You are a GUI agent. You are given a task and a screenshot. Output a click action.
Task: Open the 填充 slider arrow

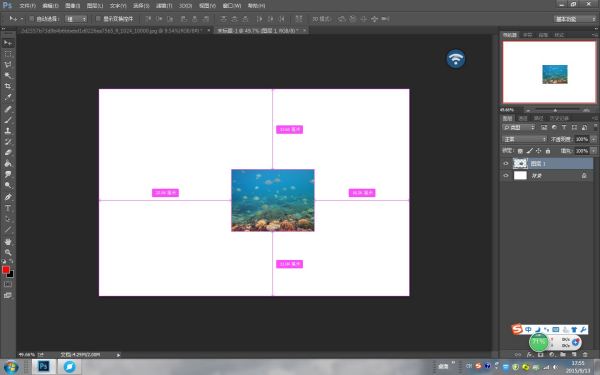coord(593,151)
